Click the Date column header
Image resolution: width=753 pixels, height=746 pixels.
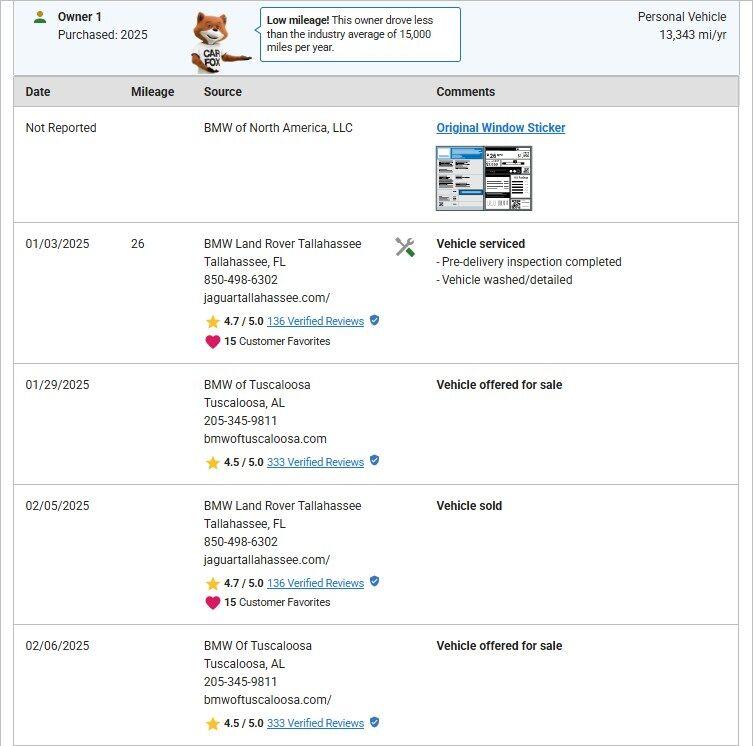pyautogui.click(x=37, y=92)
